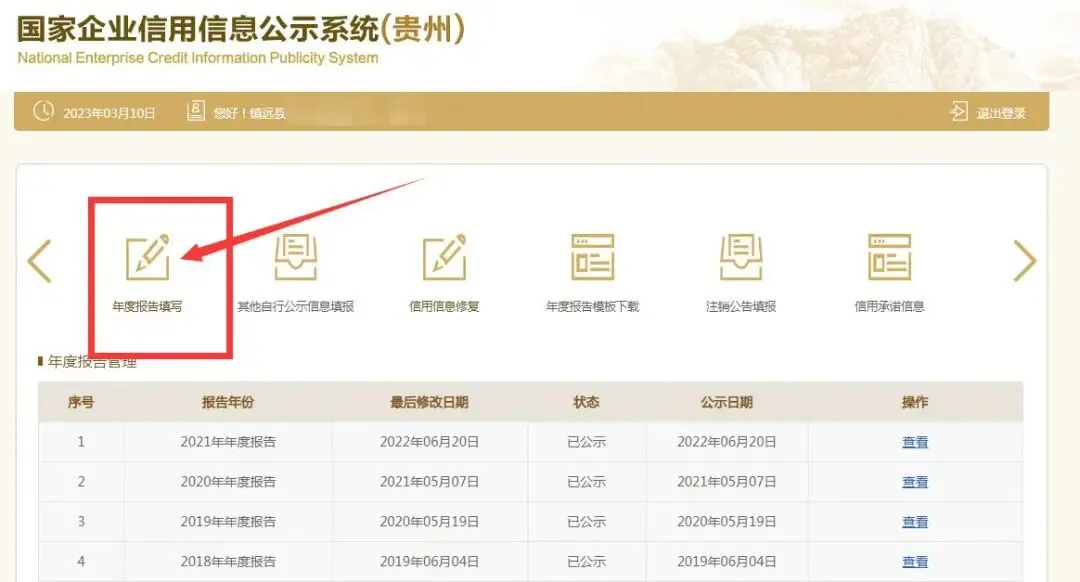Click the 年度报告管理 section label
This screenshot has width=1080, height=582.
(88, 364)
